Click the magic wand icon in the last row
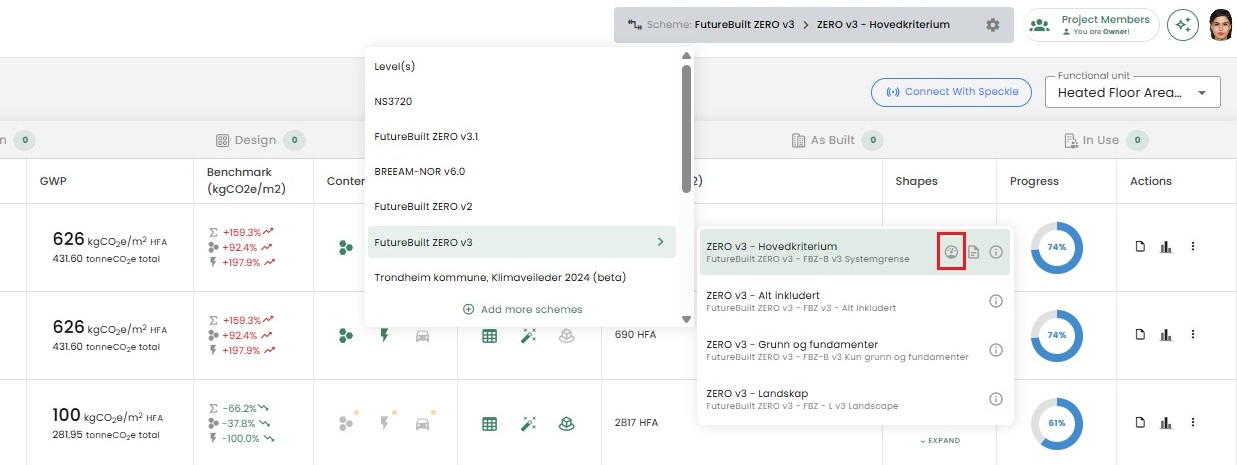1237x465 pixels. 528,424
